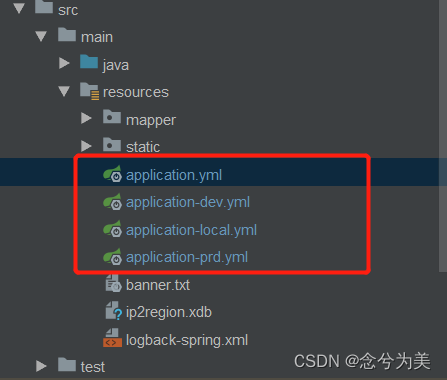Image resolution: width=447 pixels, height=380 pixels.
Task: Expand the static folder arrow
Action: click(x=86, y=146)
